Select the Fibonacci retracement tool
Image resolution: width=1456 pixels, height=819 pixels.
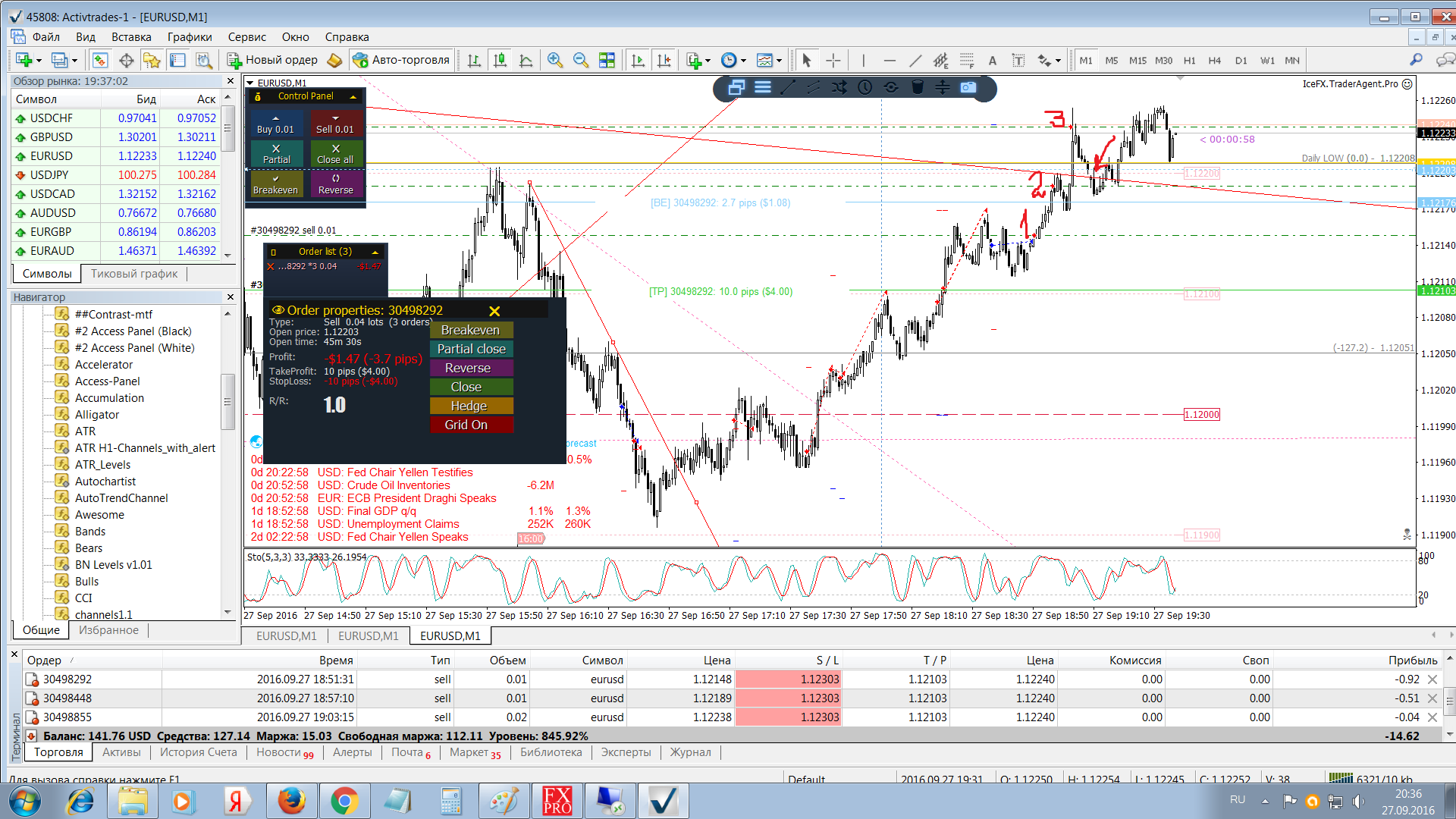[967, 60]
